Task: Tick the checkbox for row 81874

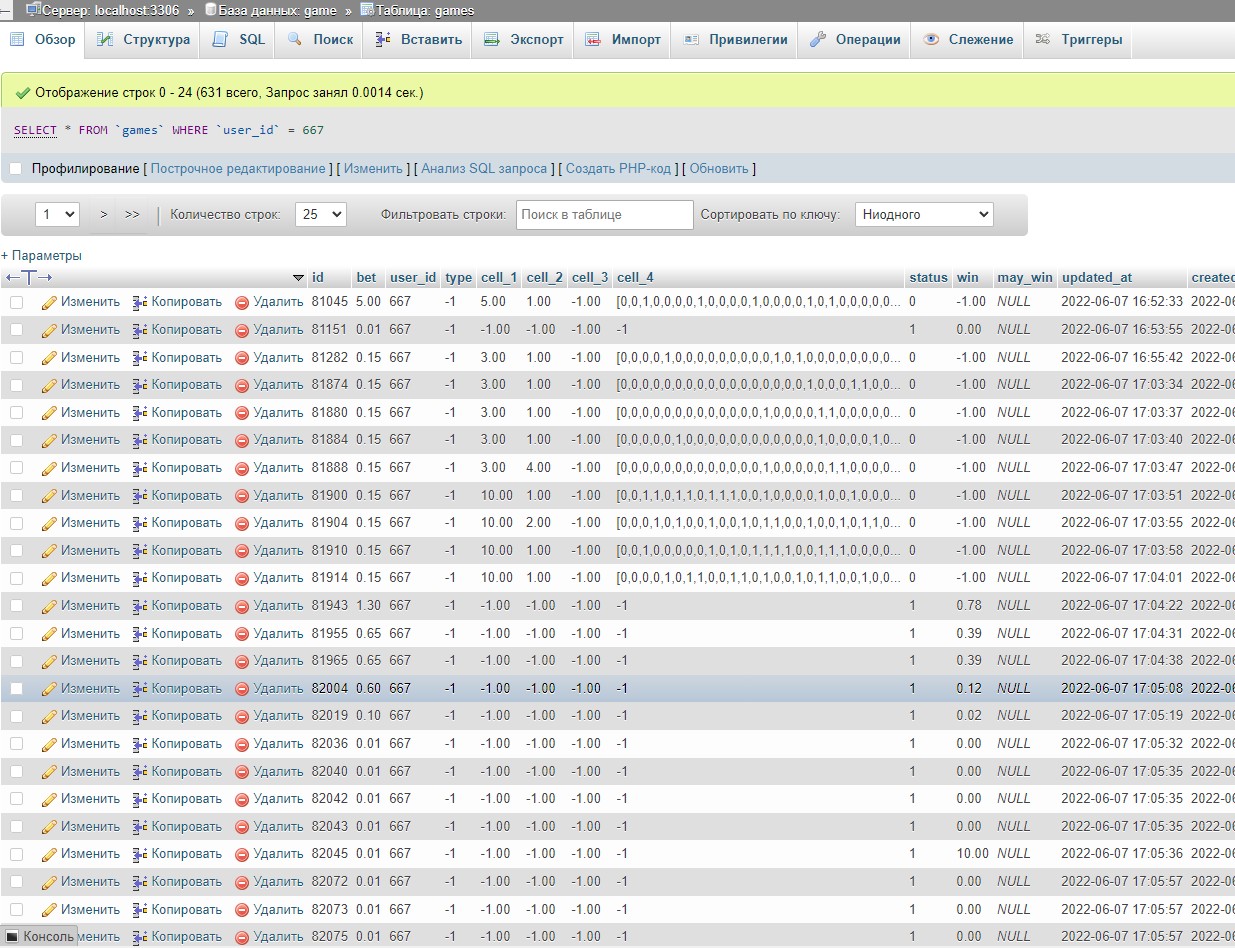Action: [x=16, y=385]
